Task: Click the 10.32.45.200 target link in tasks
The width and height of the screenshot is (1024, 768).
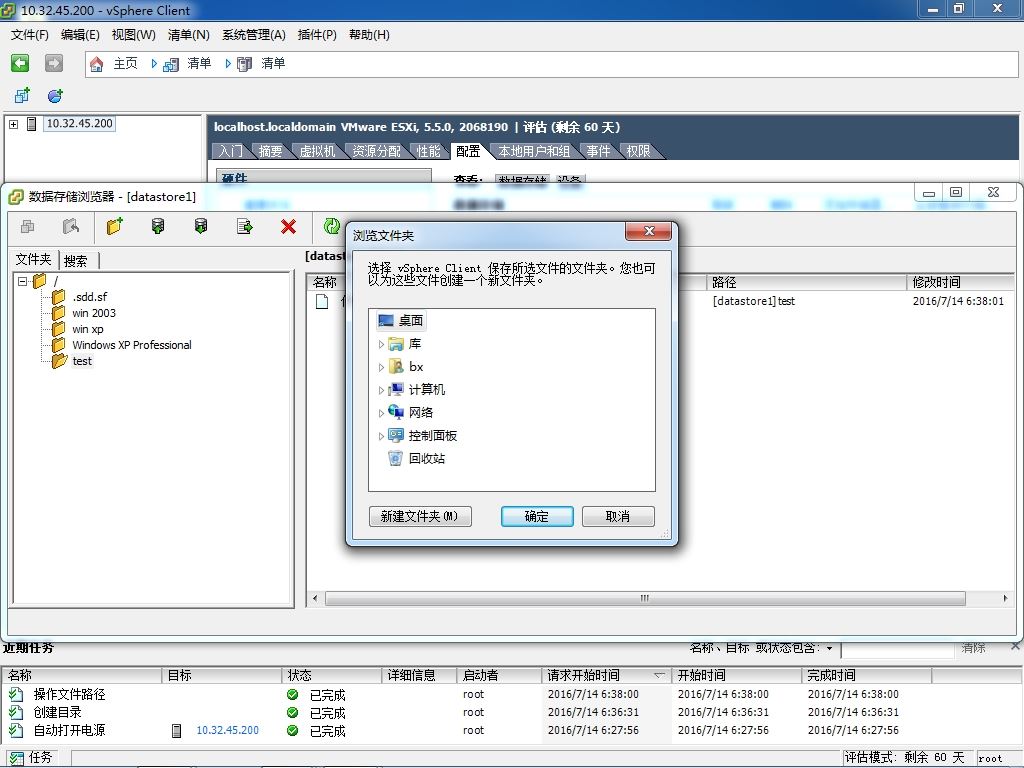Action: point(227,730)
